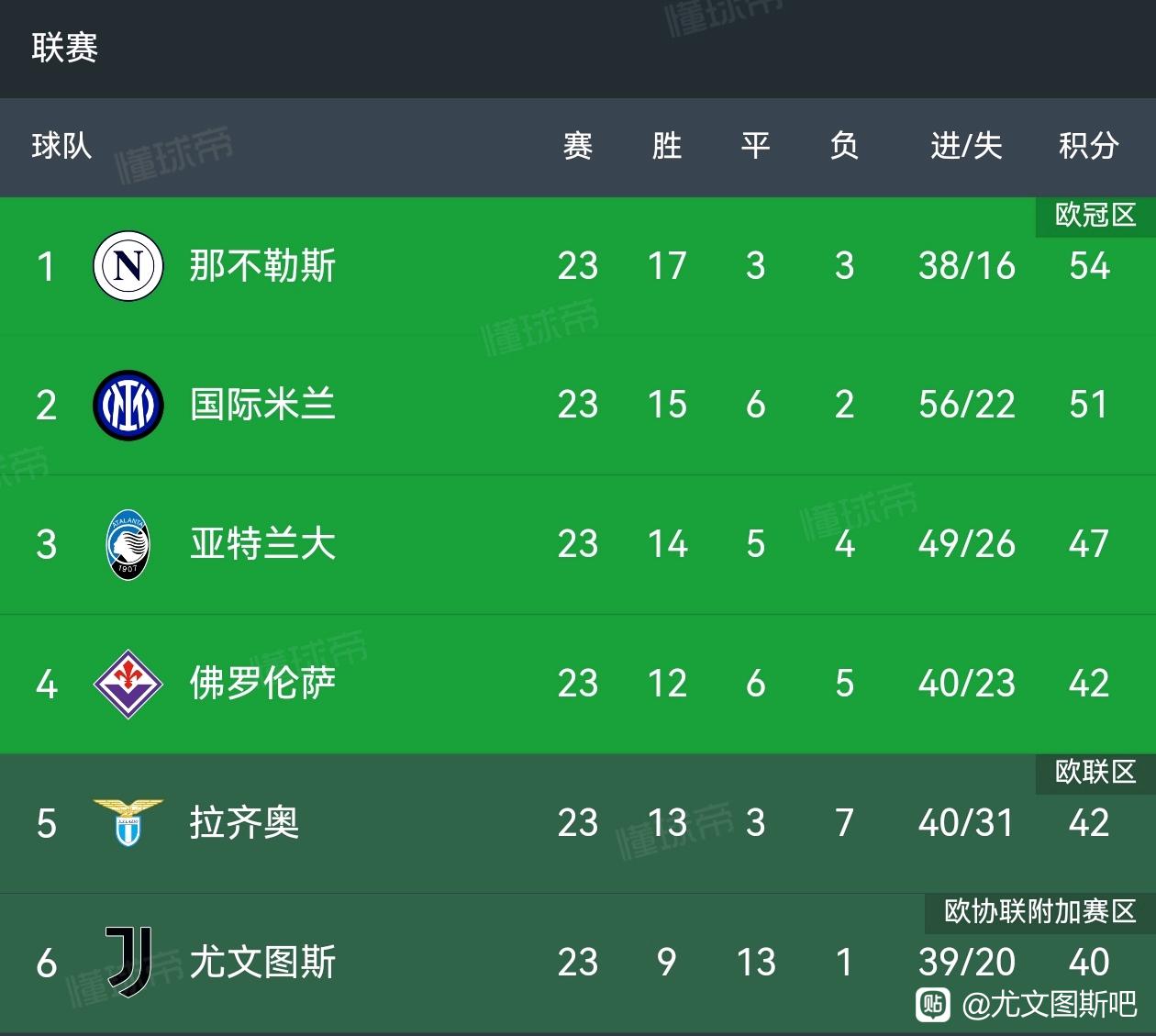Viewport: 1156px width, 1036px height.
Task: Open team page for 那不勒斯
Action: (262, 266)
